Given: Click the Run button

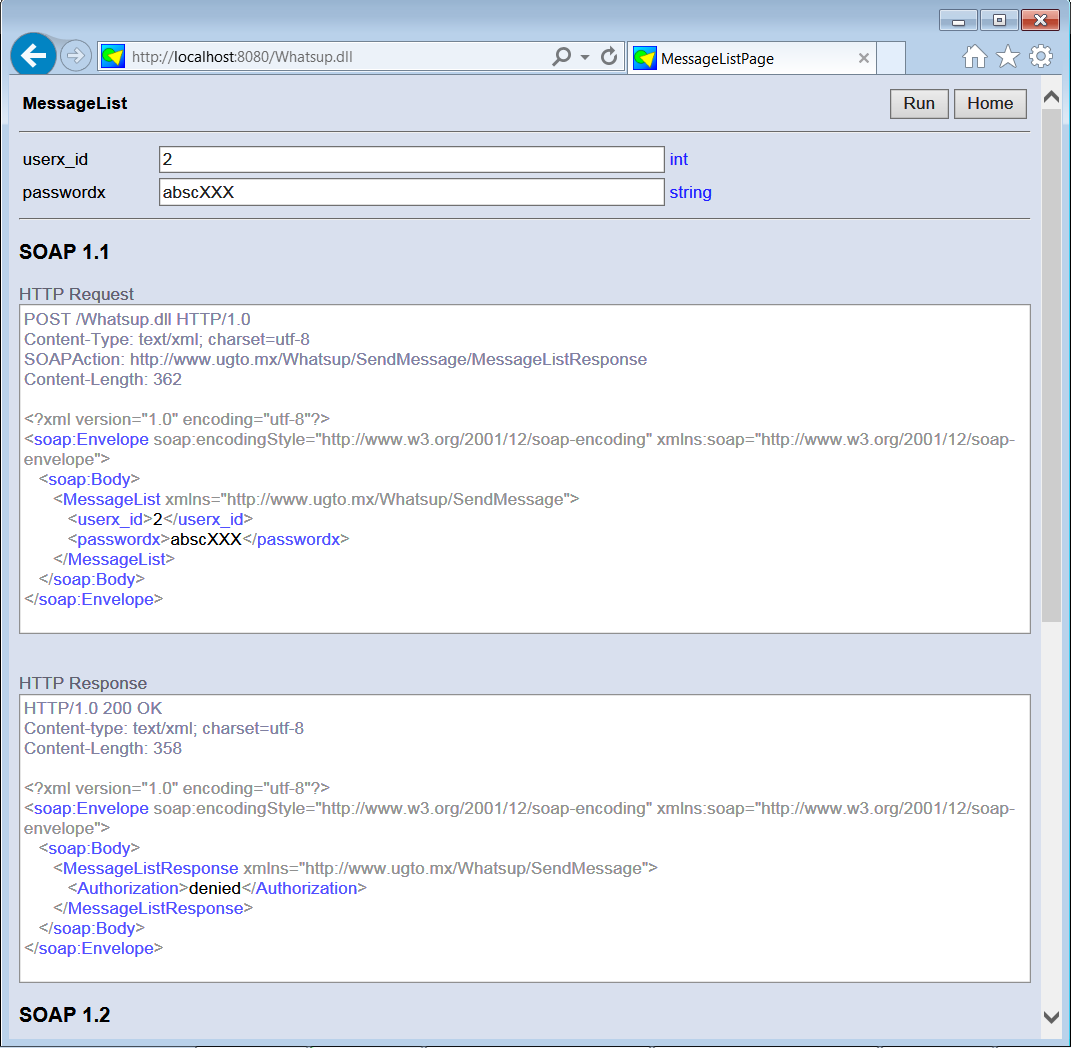Looking at the screenshot, I should (x=919, y=104).
